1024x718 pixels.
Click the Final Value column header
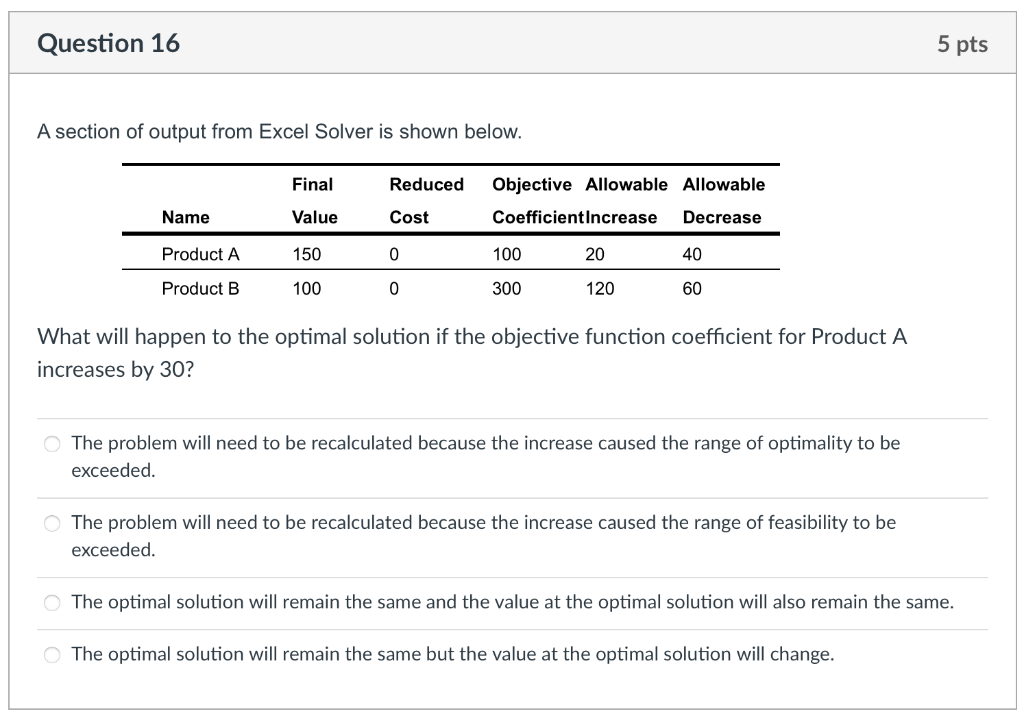click(x=313, y=200)
